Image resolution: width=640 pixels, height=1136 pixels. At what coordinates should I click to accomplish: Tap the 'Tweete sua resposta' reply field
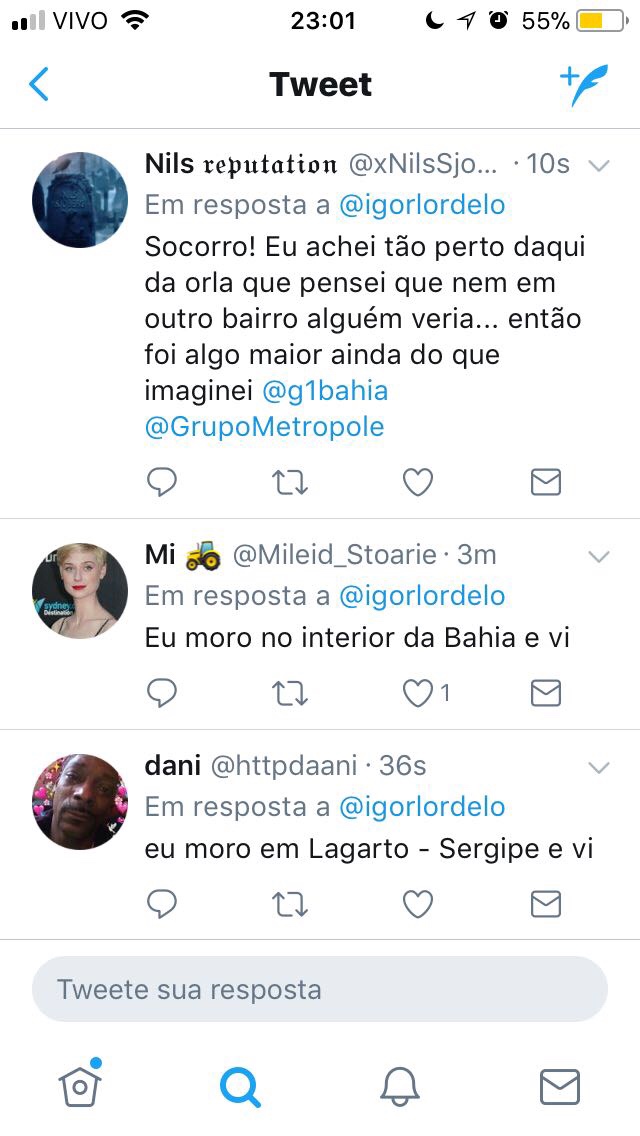click(320, 989)
